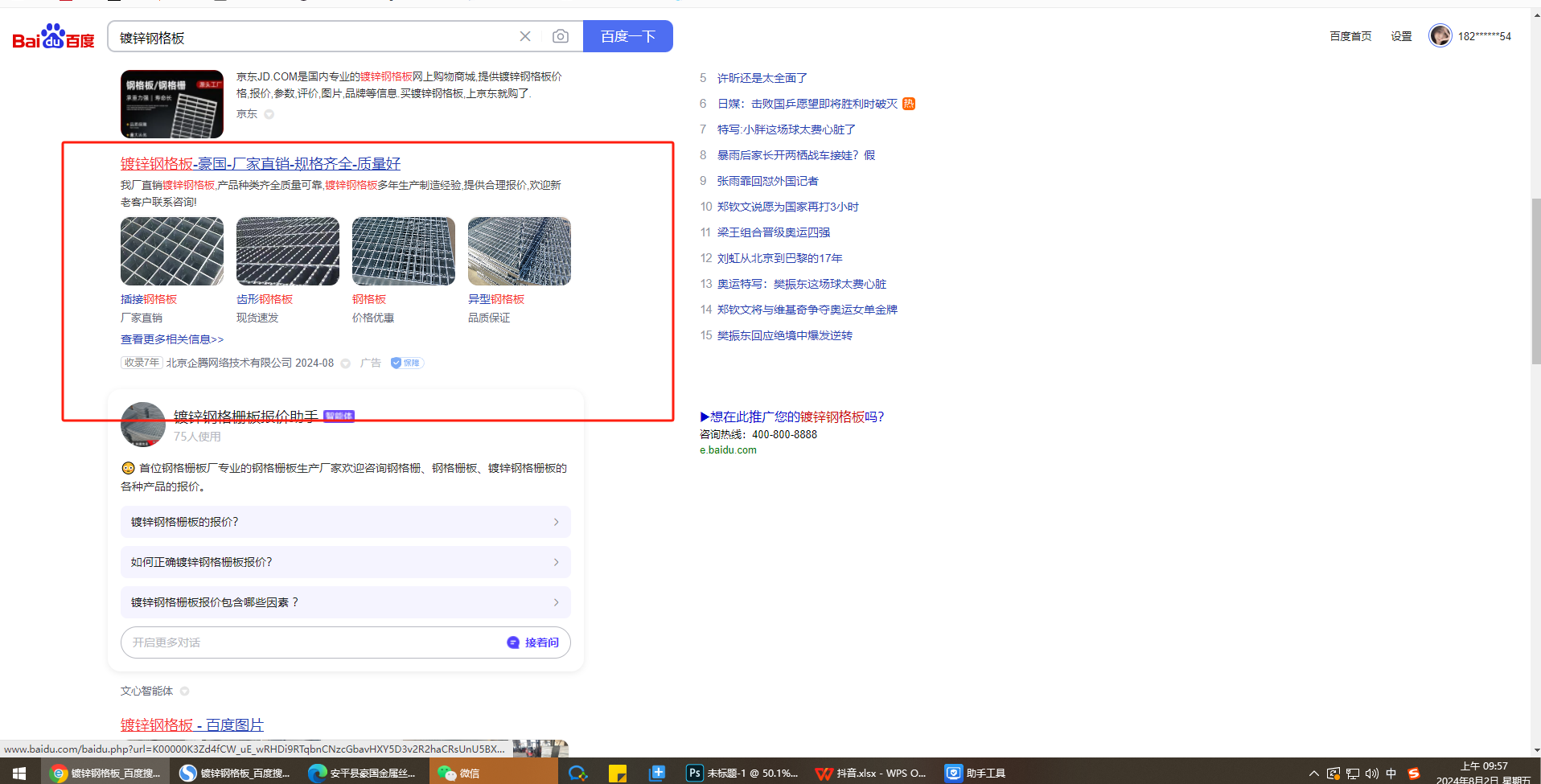The height and width of the screenshot is (784, 1541).
Task: Open the yellow sticky notes taskbar app
Action: [618, 774]
